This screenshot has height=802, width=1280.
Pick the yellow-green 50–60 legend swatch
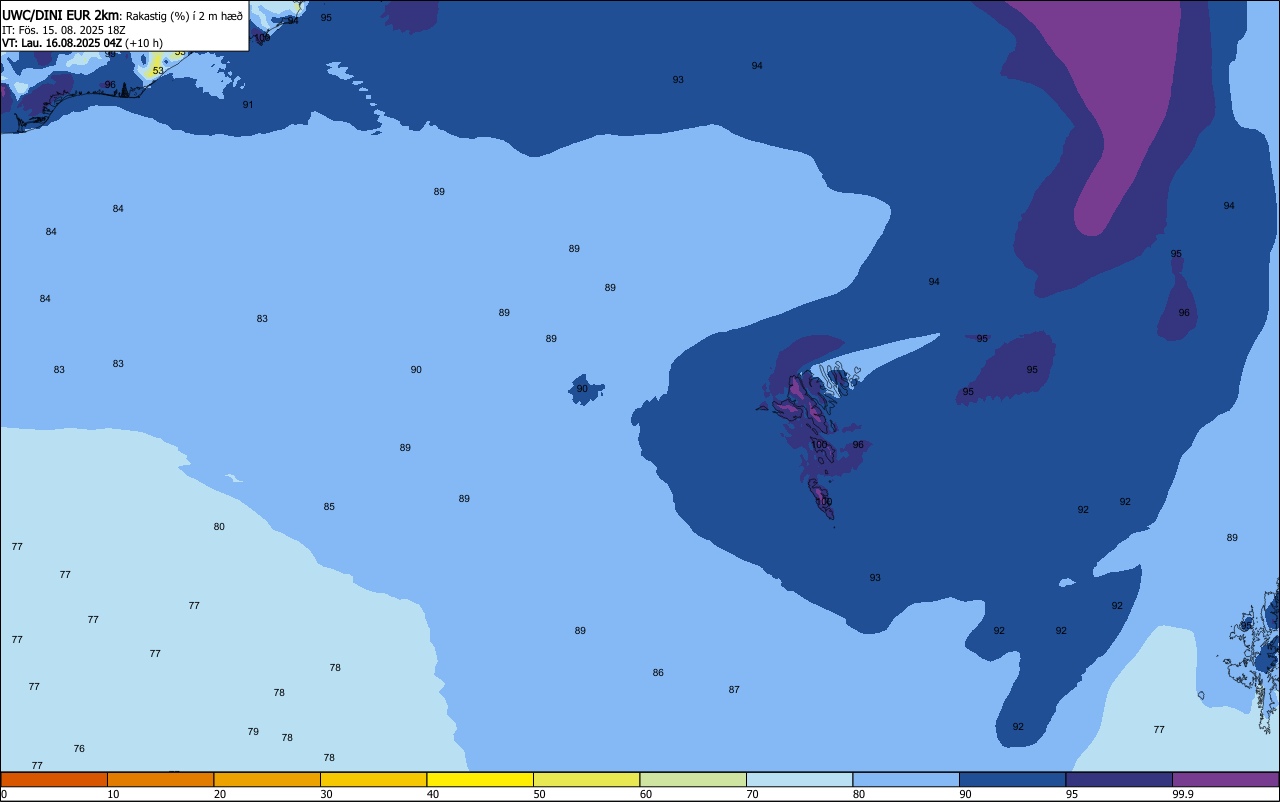(586, 779)
